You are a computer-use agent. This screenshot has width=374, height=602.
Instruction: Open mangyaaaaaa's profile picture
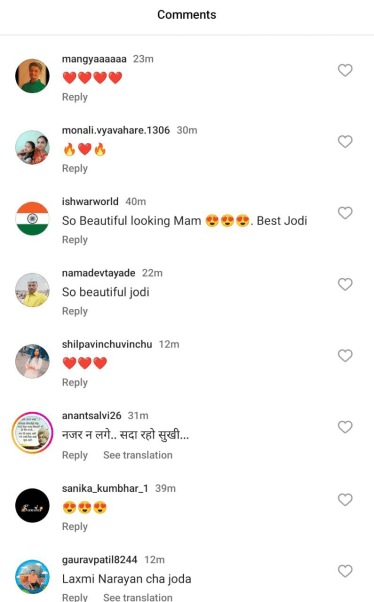click(32, 76)
